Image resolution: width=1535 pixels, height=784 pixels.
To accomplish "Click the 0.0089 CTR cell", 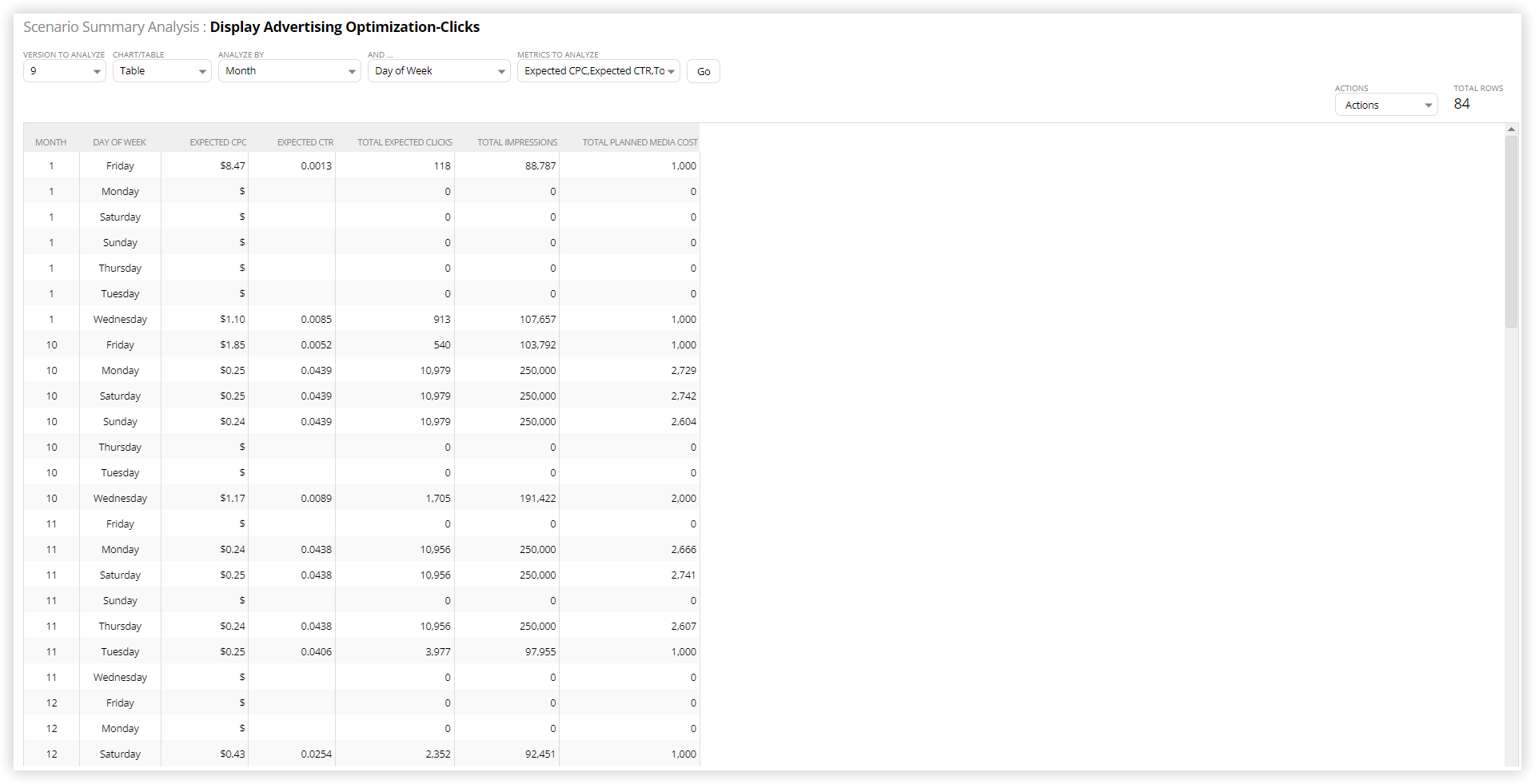I will pos(292,499).
